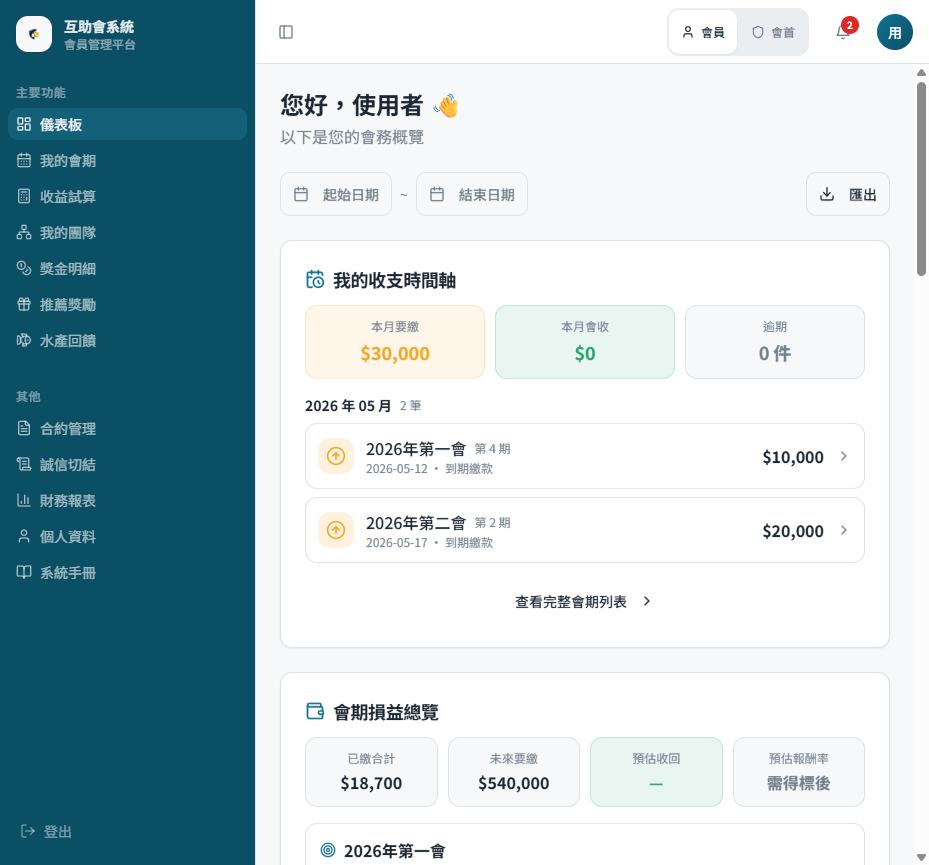Click the scrollbar up arrow

pyautogui.click(x=921, y=73)
